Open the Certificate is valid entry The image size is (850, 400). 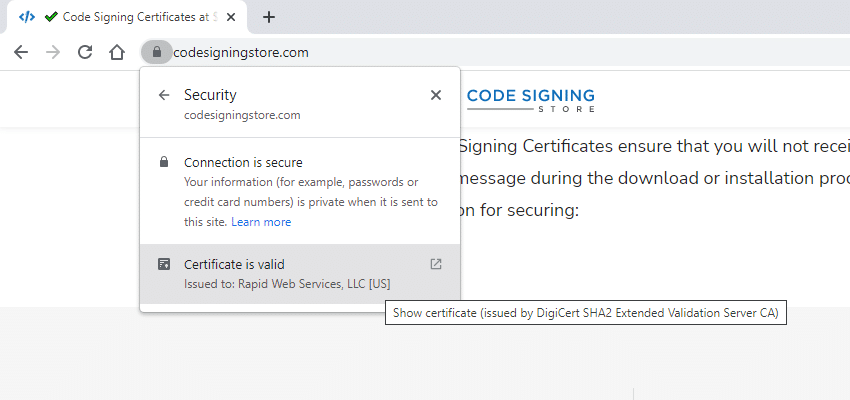[x=300, y=274]
